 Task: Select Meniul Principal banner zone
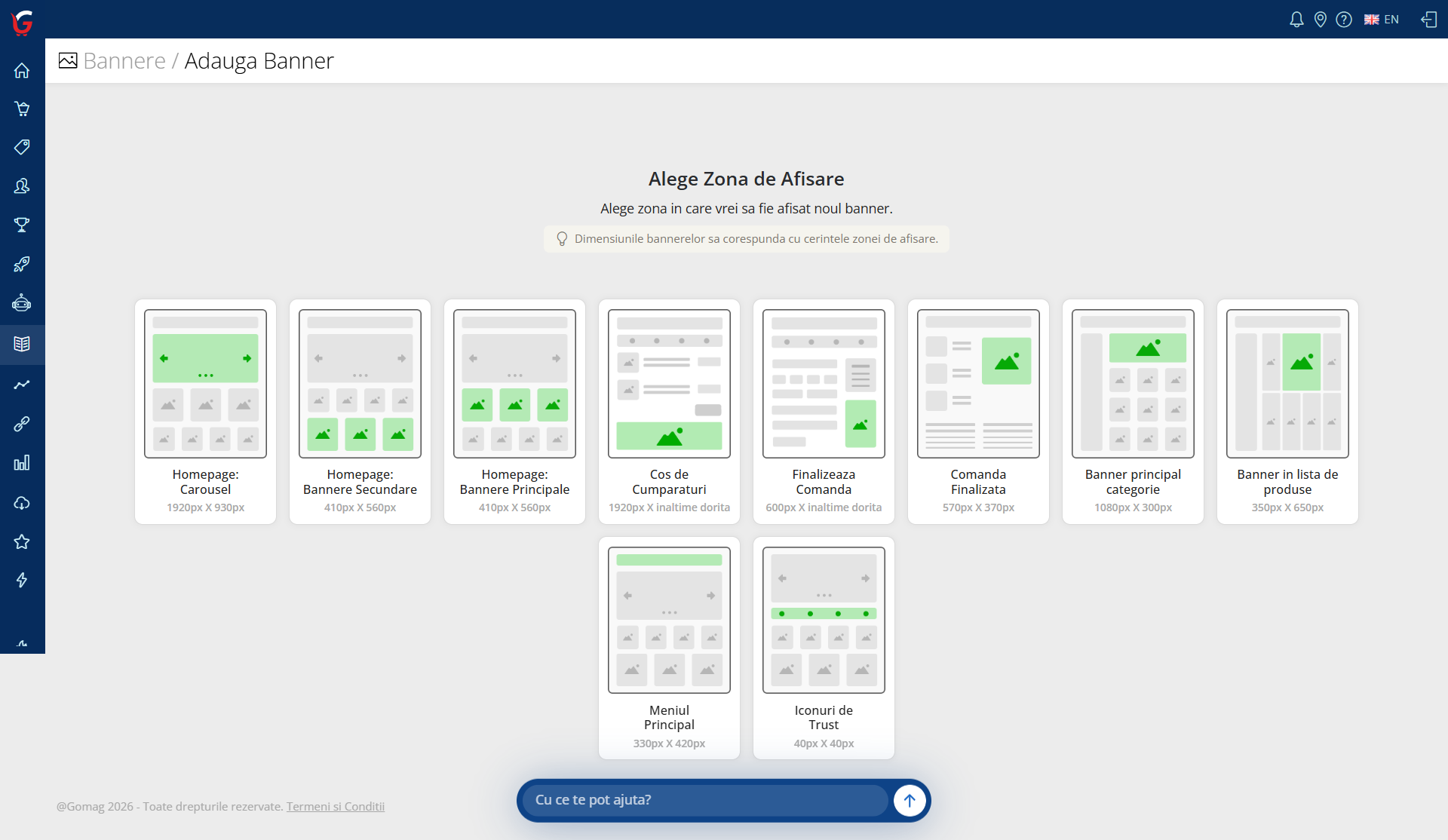pyautogui.click(x=669, y=648)
